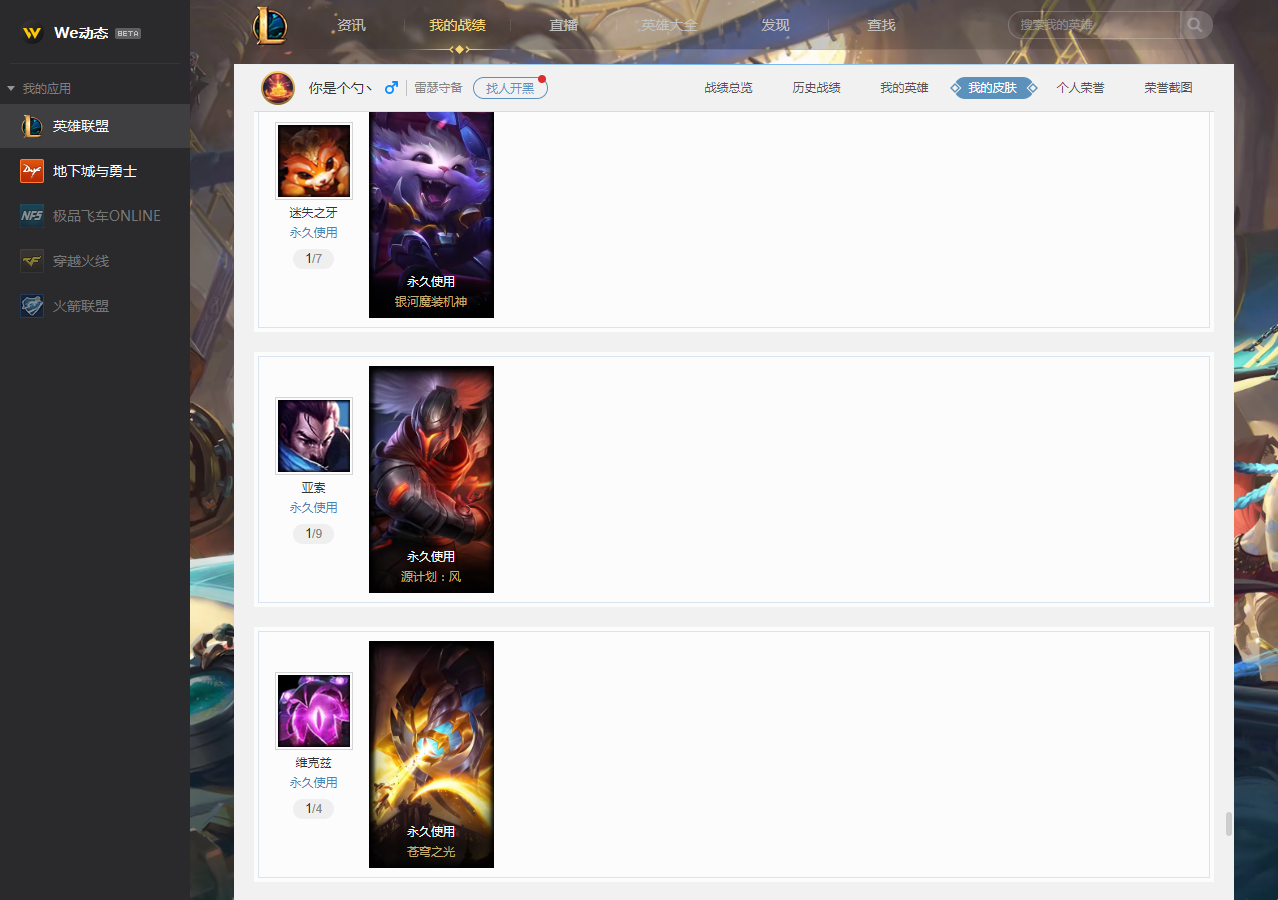This screenshot has width=1278, height=900.
Task: Click the page vertical scrollbar thumb
Action: point(1229,824)
